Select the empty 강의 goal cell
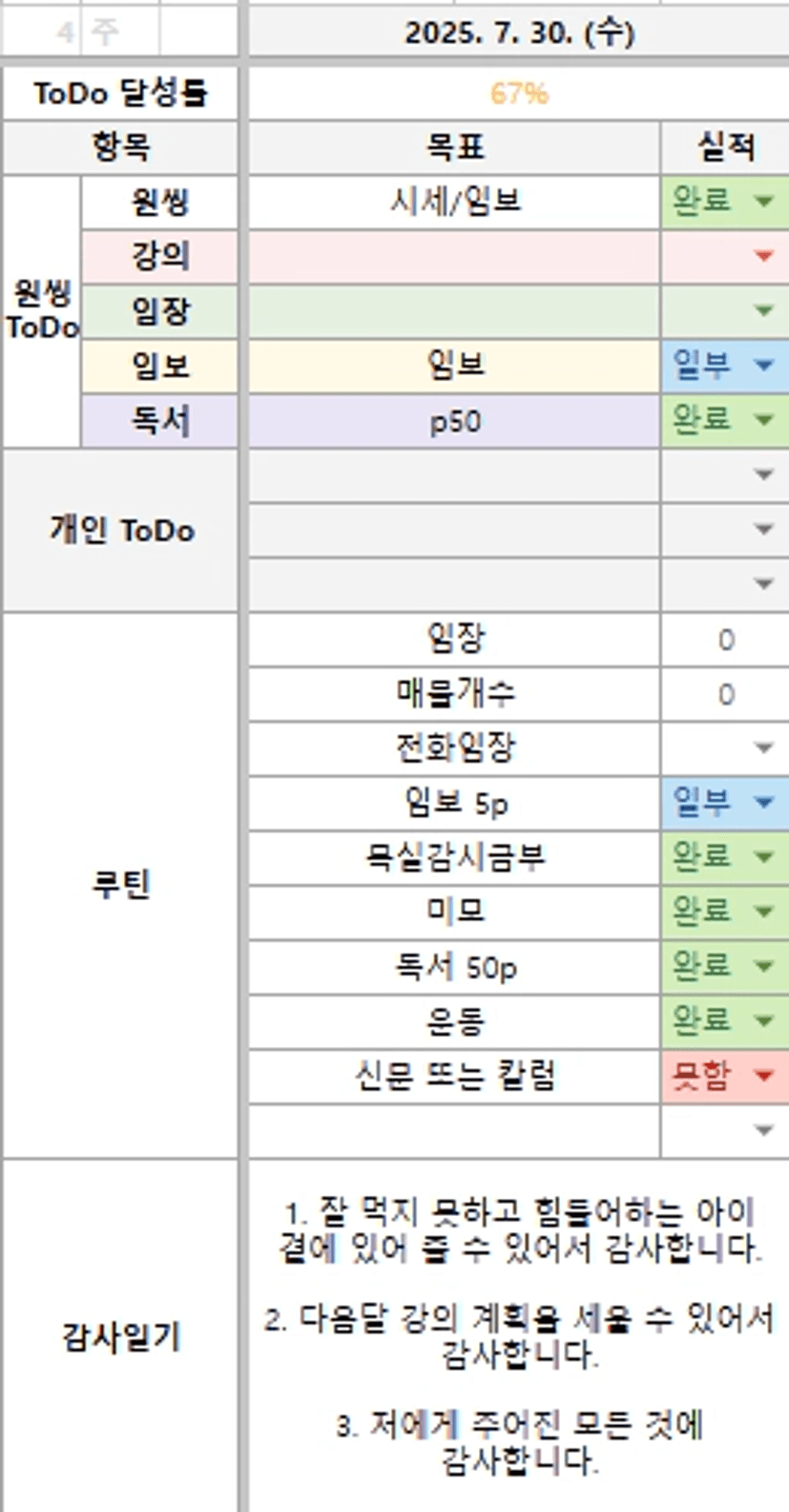This screenshot has height=1512, width=789. [x=454, y=256]
